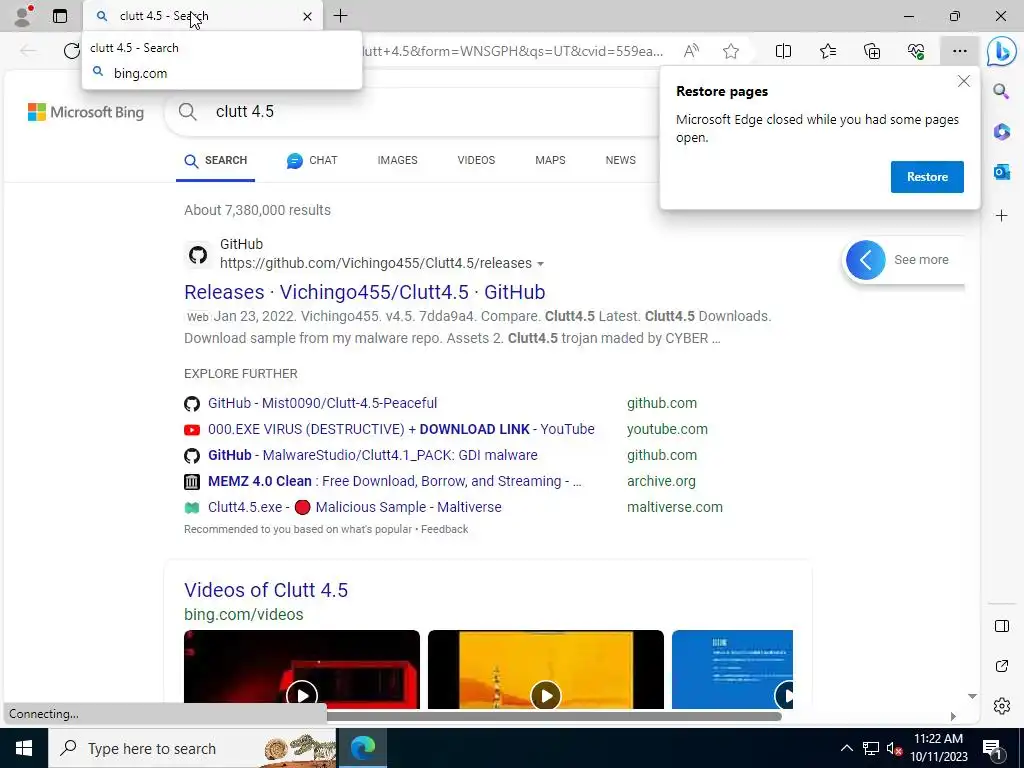Viewport: 1024px width, 768px height.
Task: Click the network icon in system tray
Action: [870, 748]
